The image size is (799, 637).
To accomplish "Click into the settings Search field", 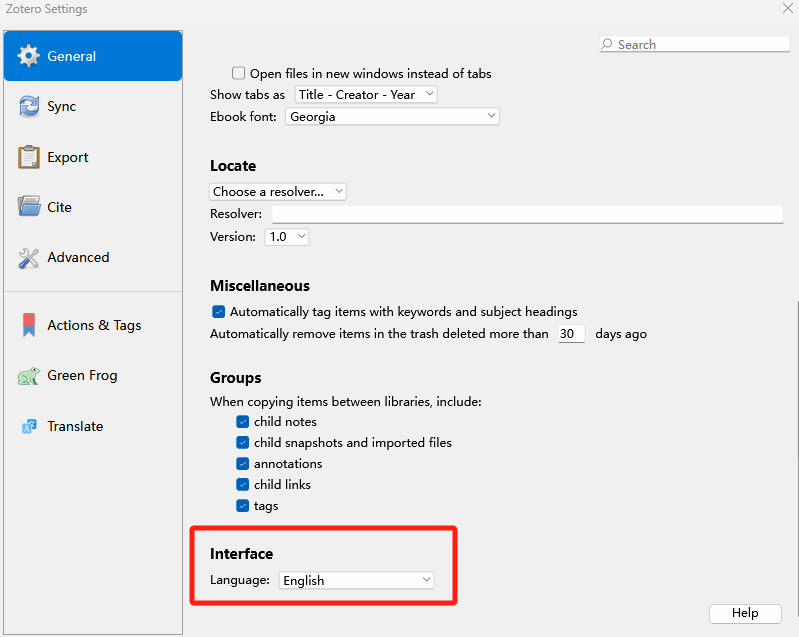I will [695, 44].
